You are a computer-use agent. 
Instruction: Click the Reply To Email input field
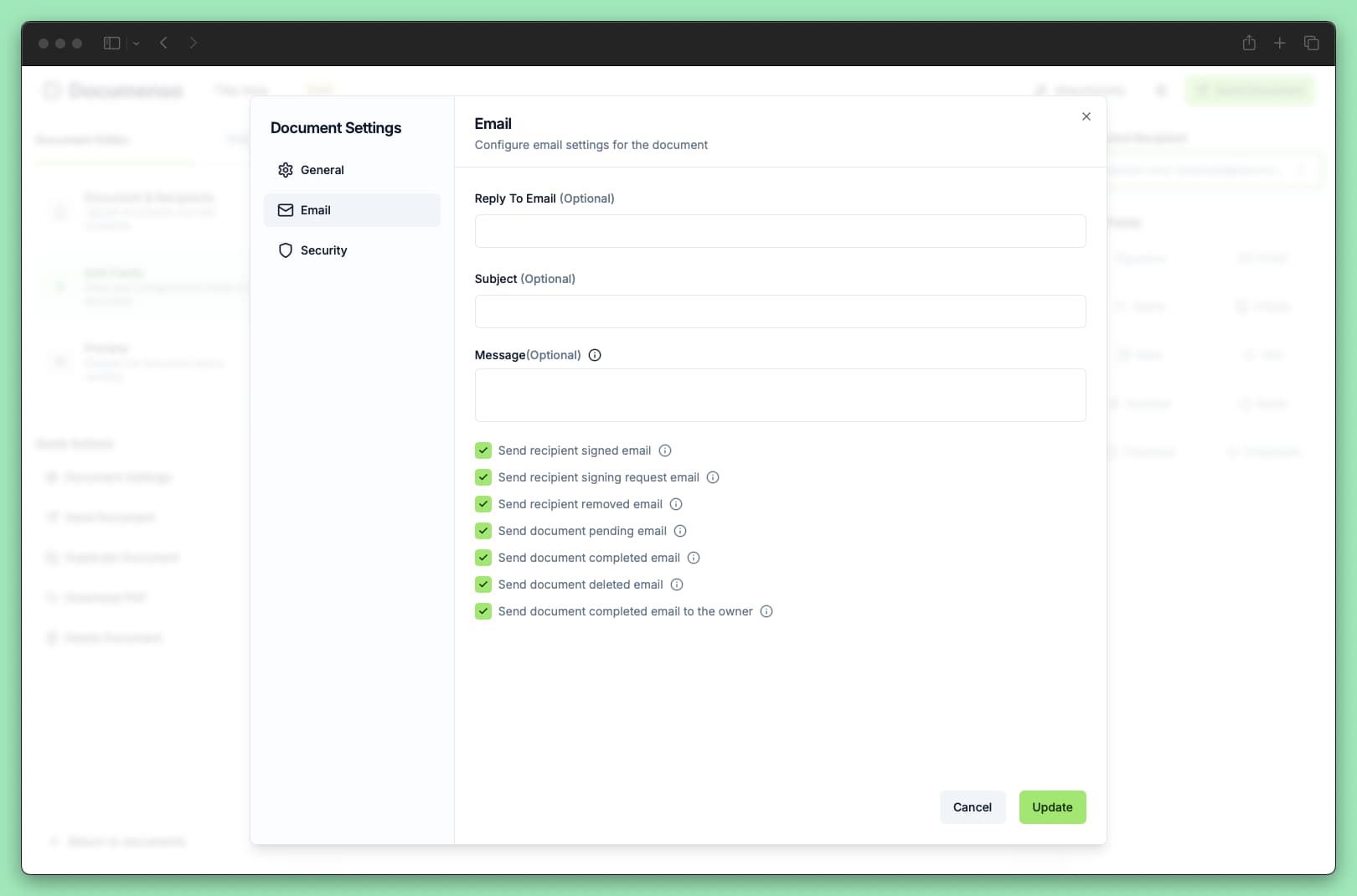click(779, 231)
